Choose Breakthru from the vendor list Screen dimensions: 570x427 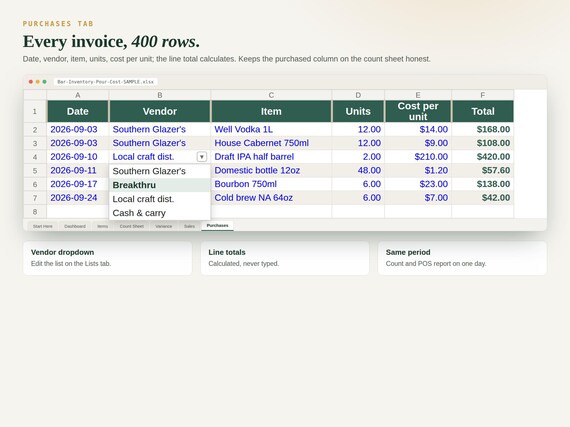[x=160, y=185]
